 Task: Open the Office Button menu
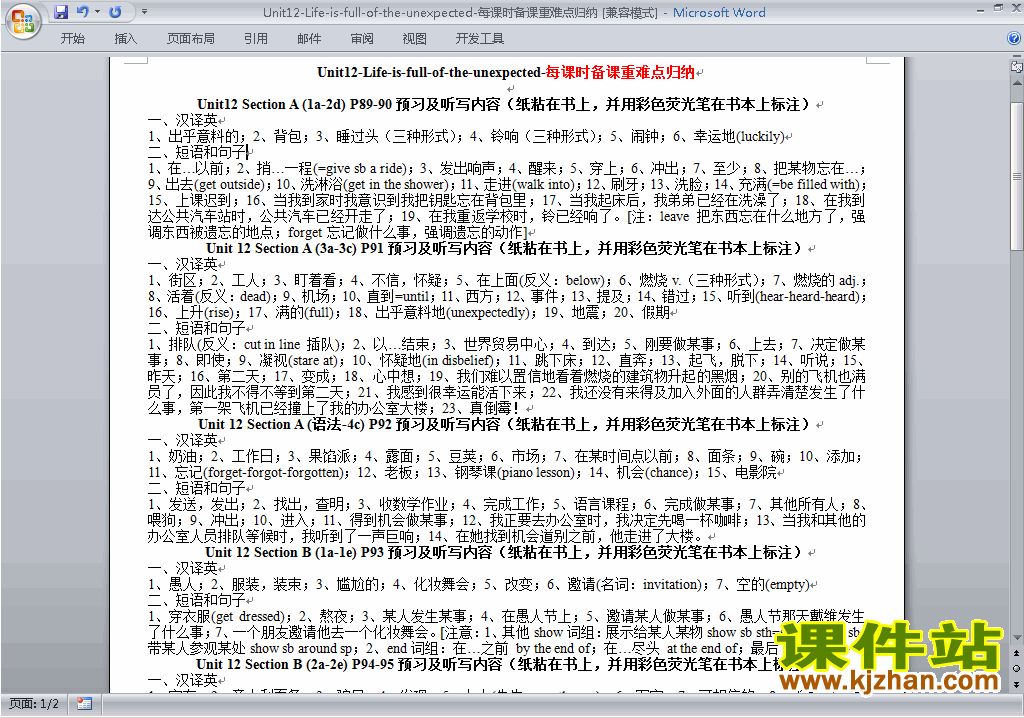23,22
